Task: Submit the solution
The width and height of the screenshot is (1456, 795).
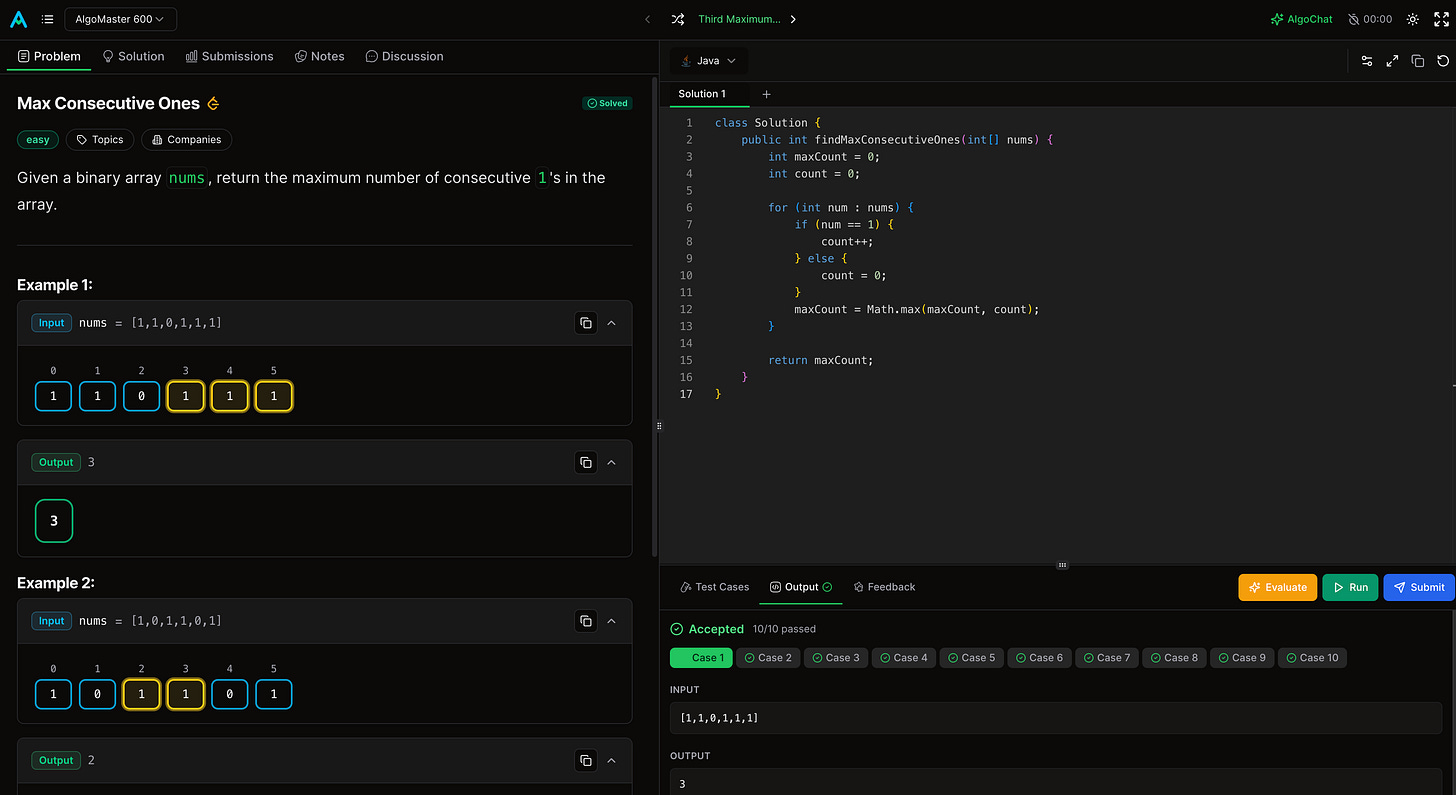Action: (x=1419, y=587)
